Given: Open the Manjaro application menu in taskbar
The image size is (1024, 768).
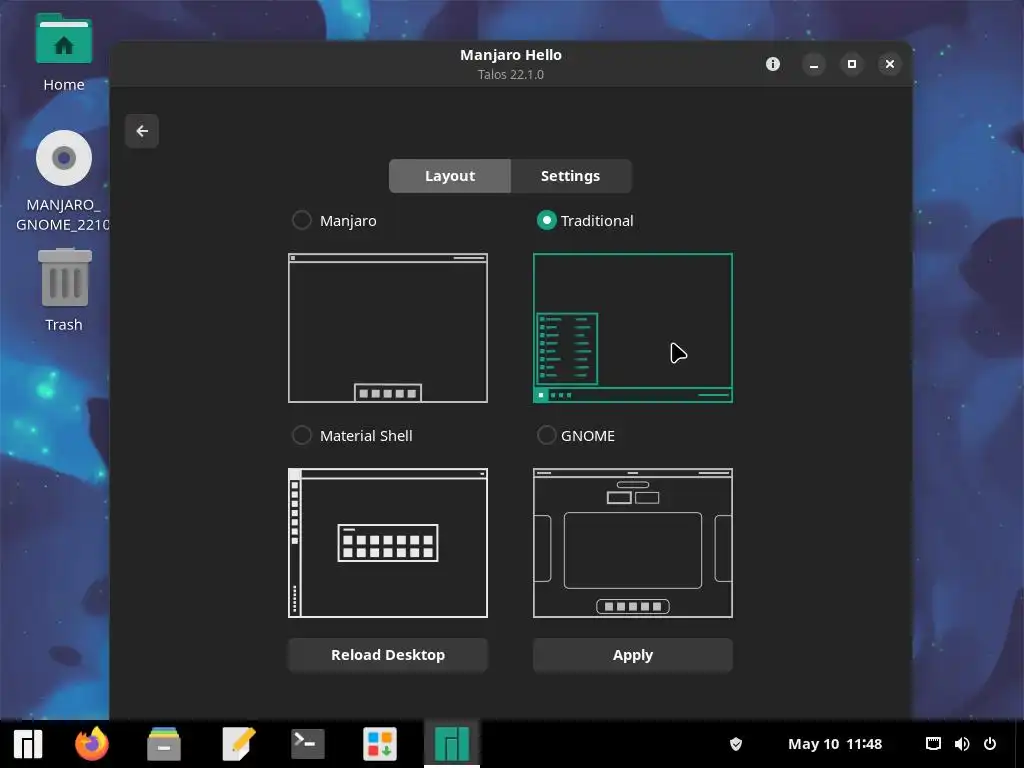Looking at the screenshot, I should click(x=28, y=744).
